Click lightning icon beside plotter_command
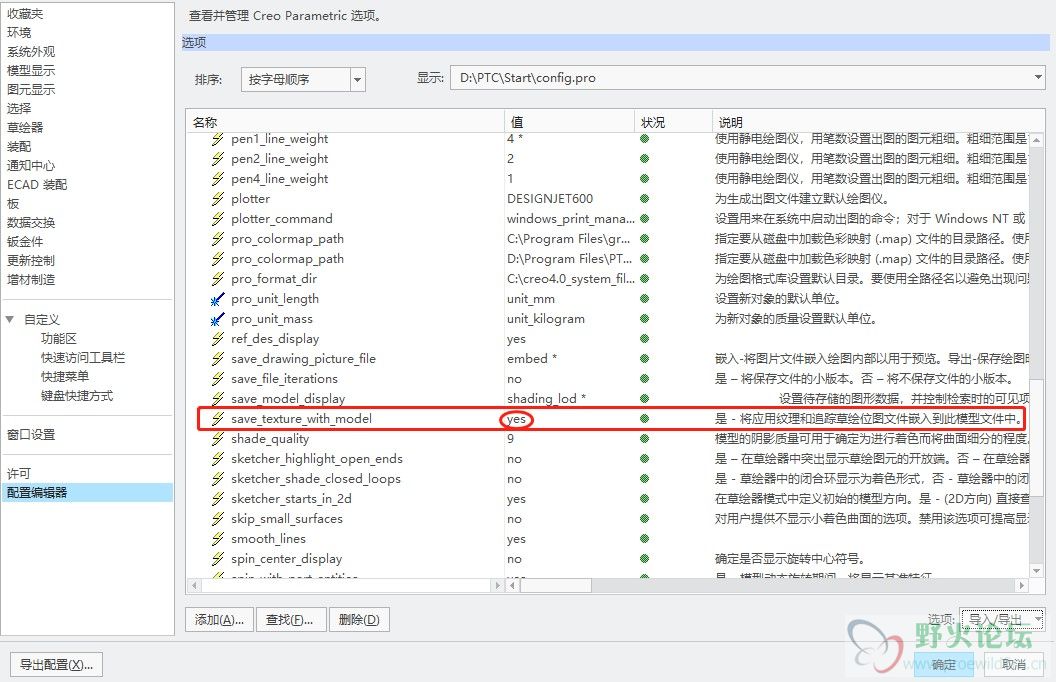The image size is (1056, 682). (218, 219)
